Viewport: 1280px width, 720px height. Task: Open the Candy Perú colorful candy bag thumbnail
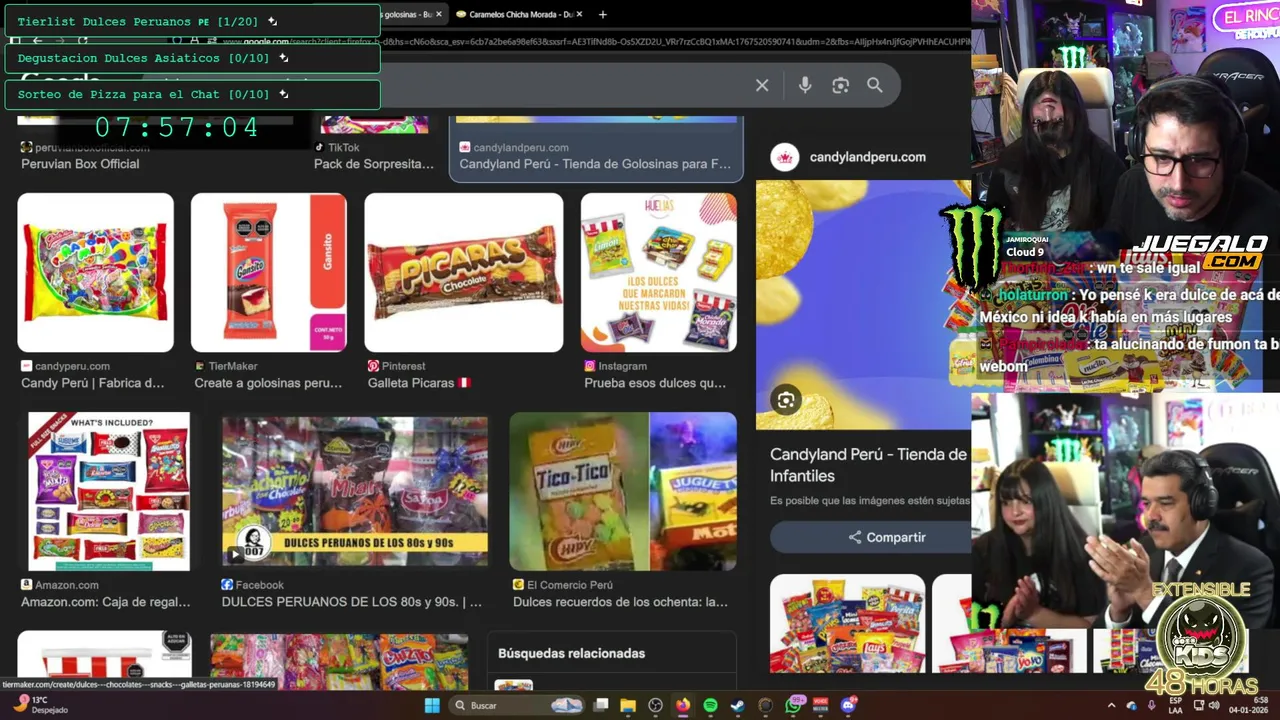tap(96, 272)
